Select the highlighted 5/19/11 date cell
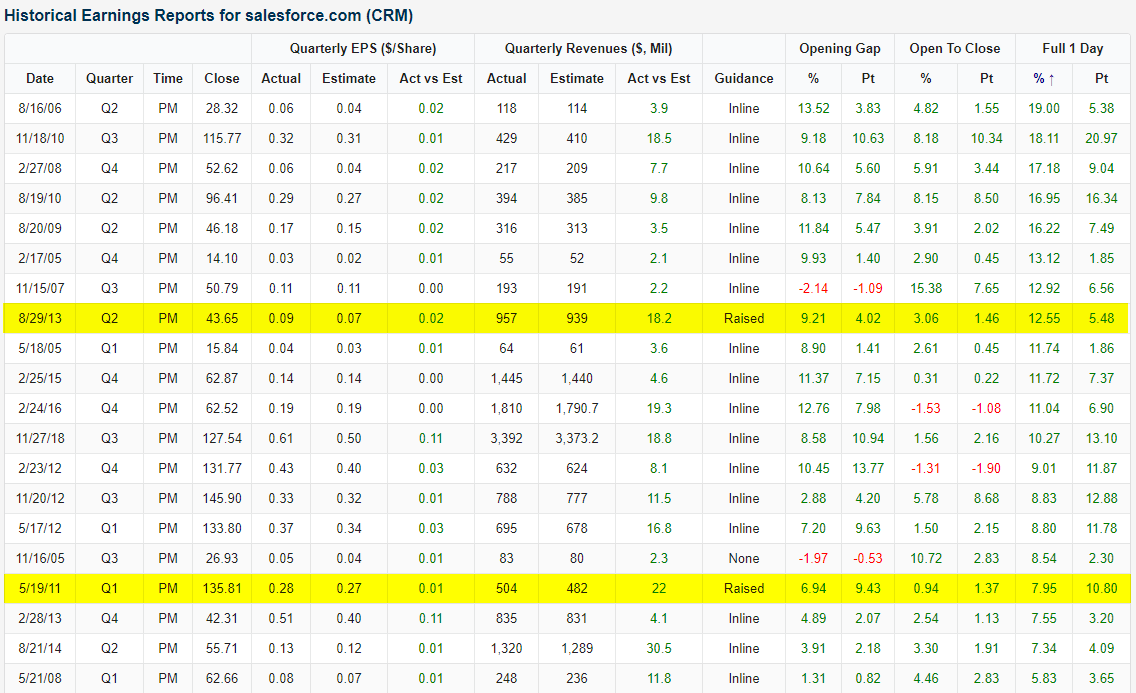This screenshot has width=1136, height=693. coord(40,588)
